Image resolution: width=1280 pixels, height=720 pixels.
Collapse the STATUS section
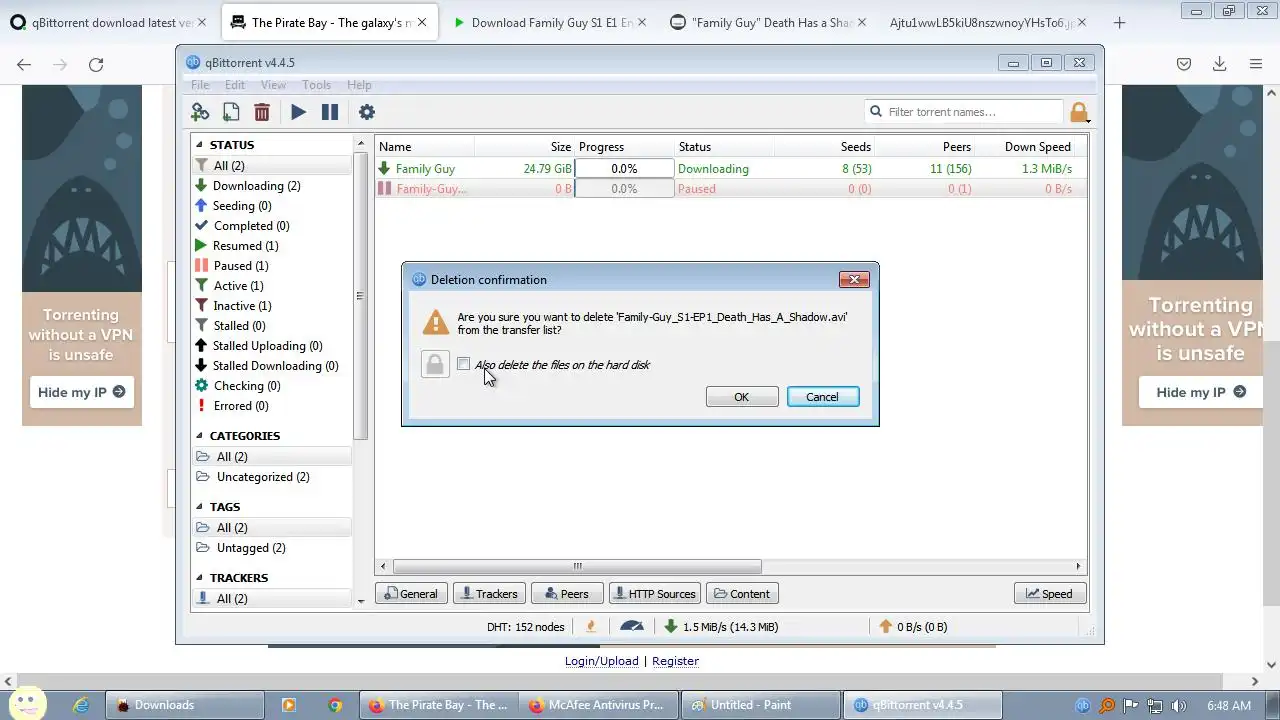[199, 145]
